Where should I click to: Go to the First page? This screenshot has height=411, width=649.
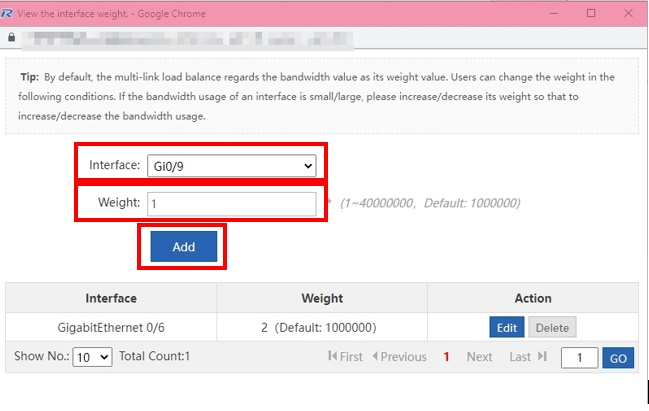(x=345, y=357)
